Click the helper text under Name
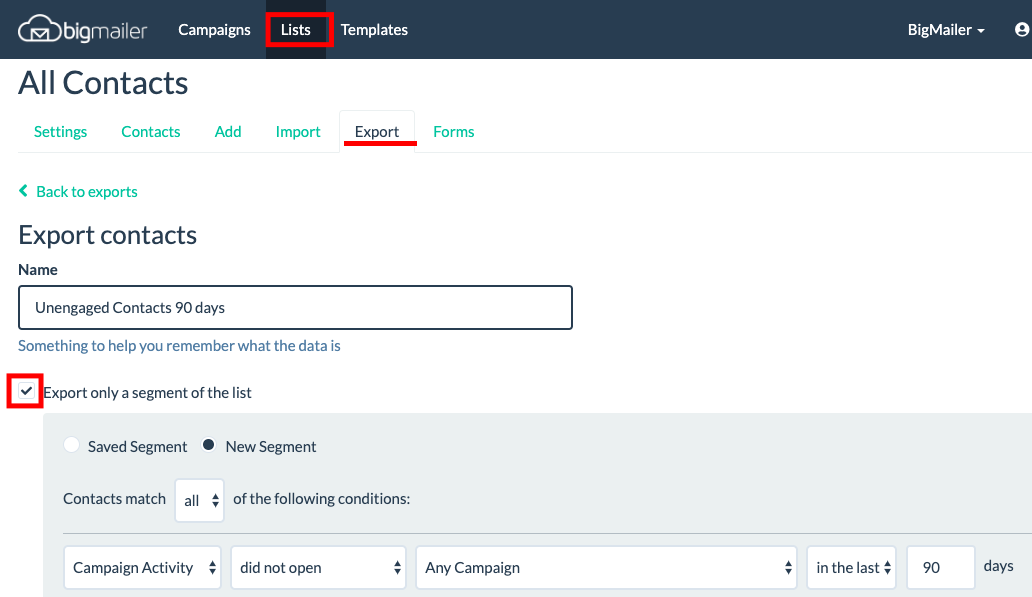1032x597 pixels. [x=179, y=346]
